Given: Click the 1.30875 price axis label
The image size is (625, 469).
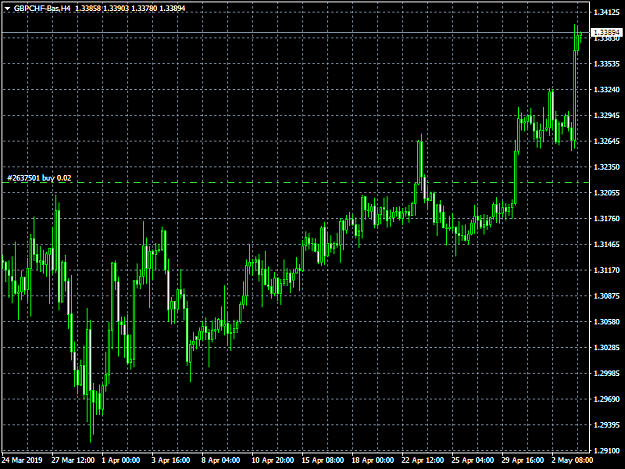Looking at the screenshot, I should (607, 296).
